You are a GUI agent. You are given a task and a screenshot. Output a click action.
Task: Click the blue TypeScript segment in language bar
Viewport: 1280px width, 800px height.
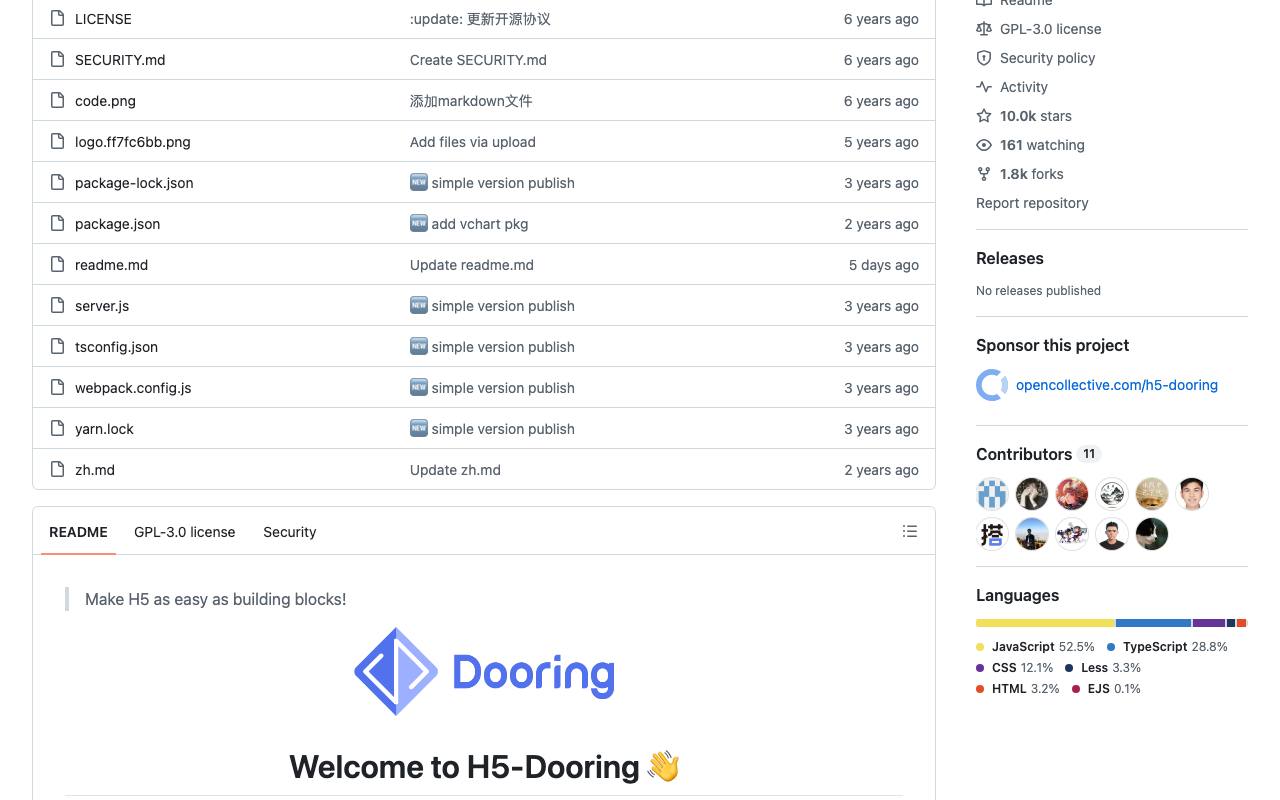1154,623
